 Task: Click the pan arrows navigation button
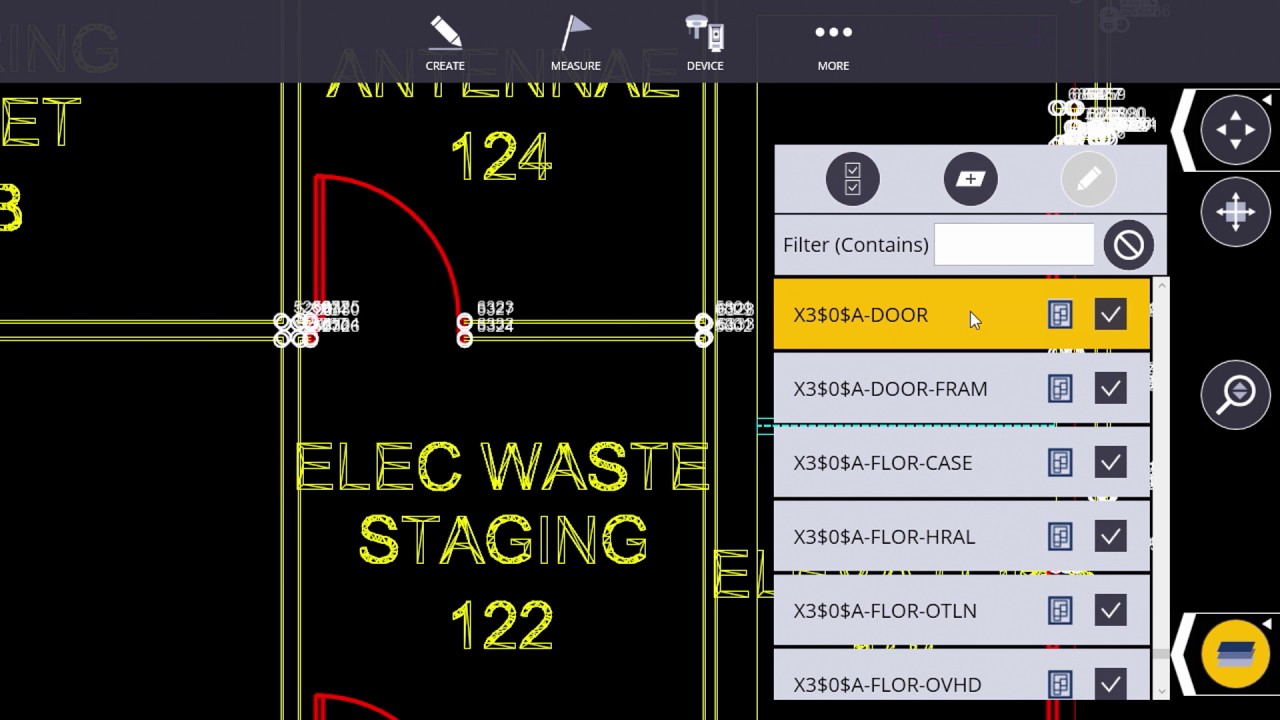1236,130
